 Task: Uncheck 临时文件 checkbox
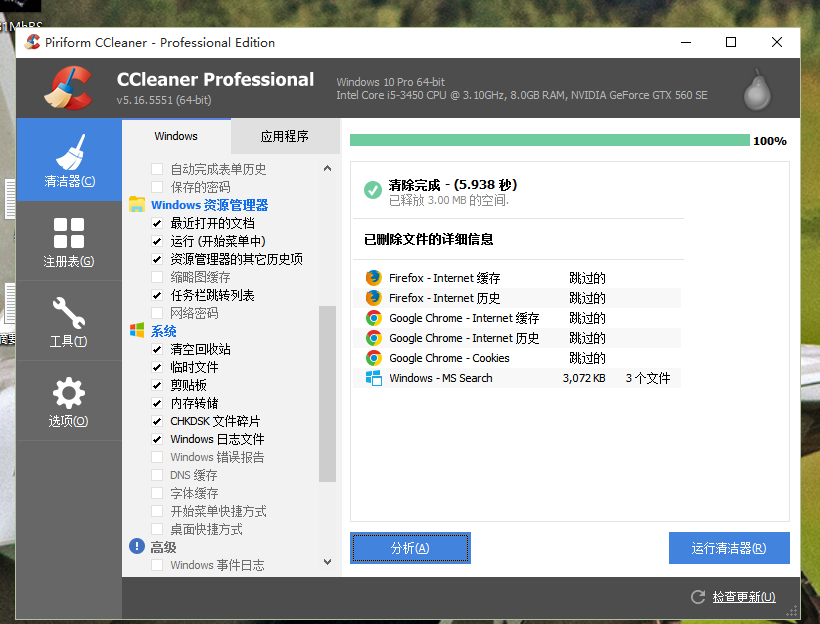(157, 367)
